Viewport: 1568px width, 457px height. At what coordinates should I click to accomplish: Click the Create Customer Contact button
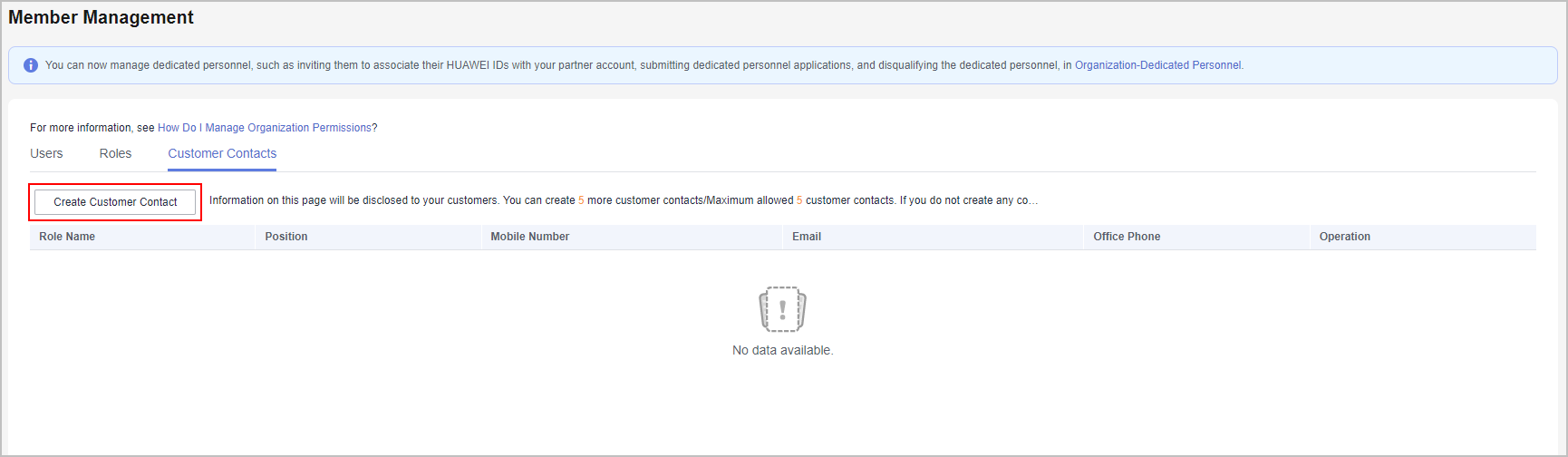[115, 202]
